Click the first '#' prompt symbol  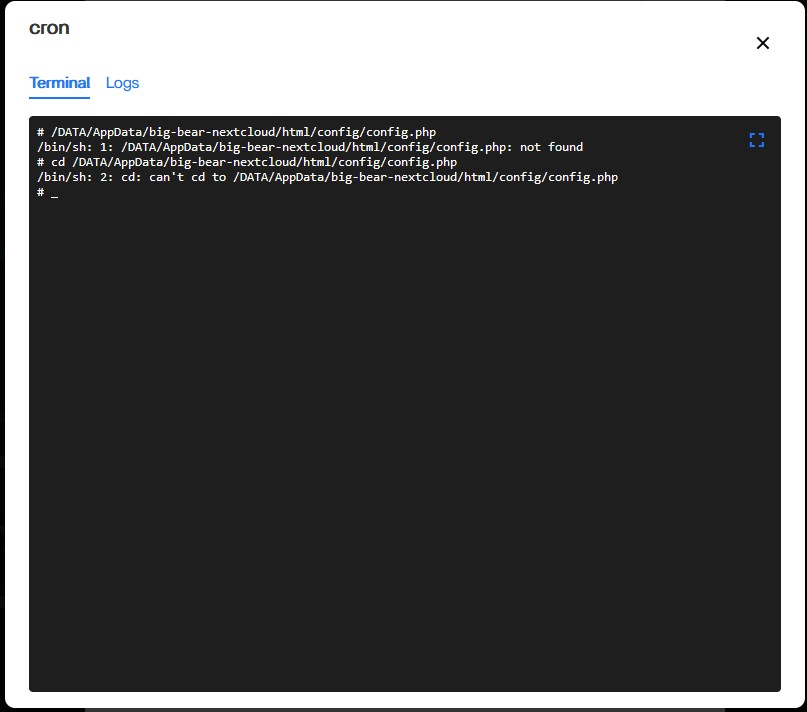point(40,132)
